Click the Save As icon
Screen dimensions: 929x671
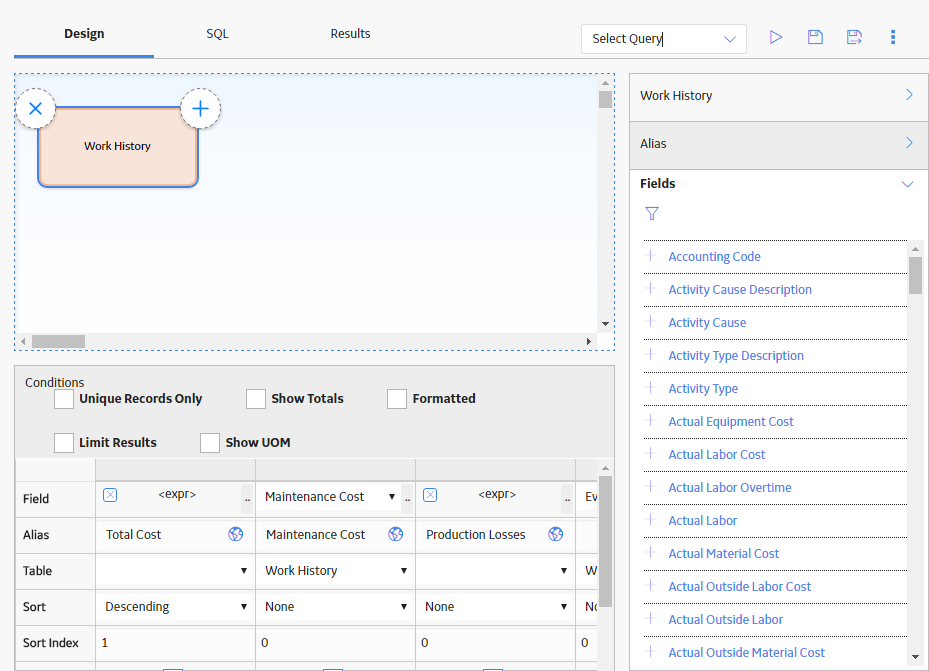click(854, 37)
